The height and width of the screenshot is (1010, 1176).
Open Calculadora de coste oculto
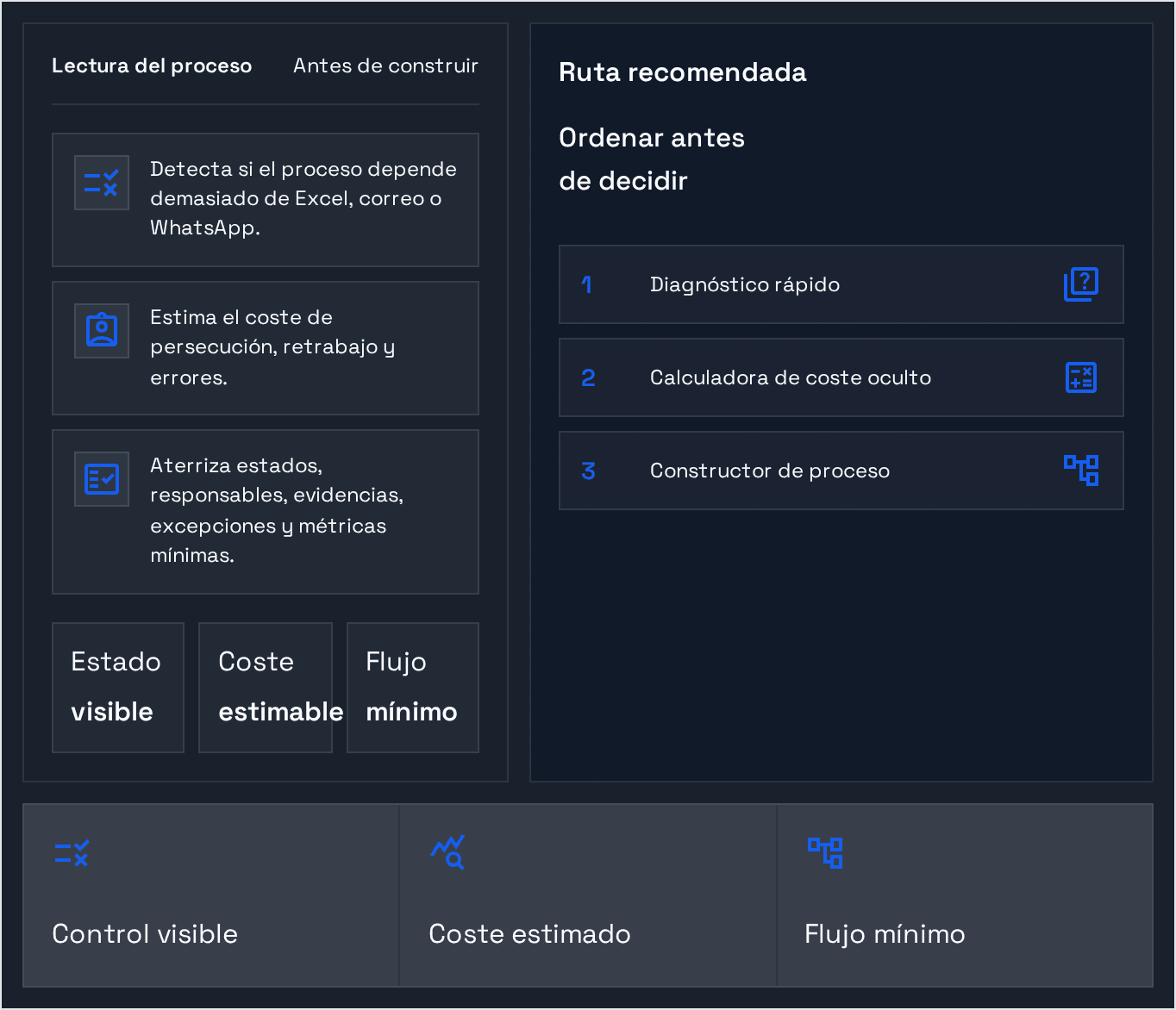pyautogui.click(x=841, y=377)
